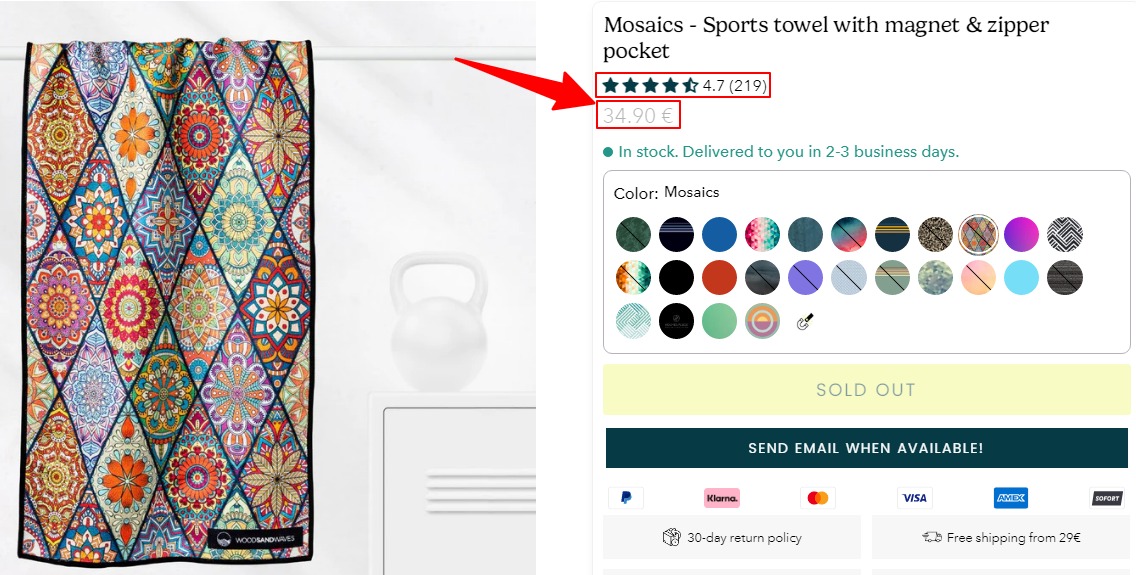Click the free shipping truck icon
Viewport: 1136px width, 575px height.
pyautogui.click(x=931, y=538)
